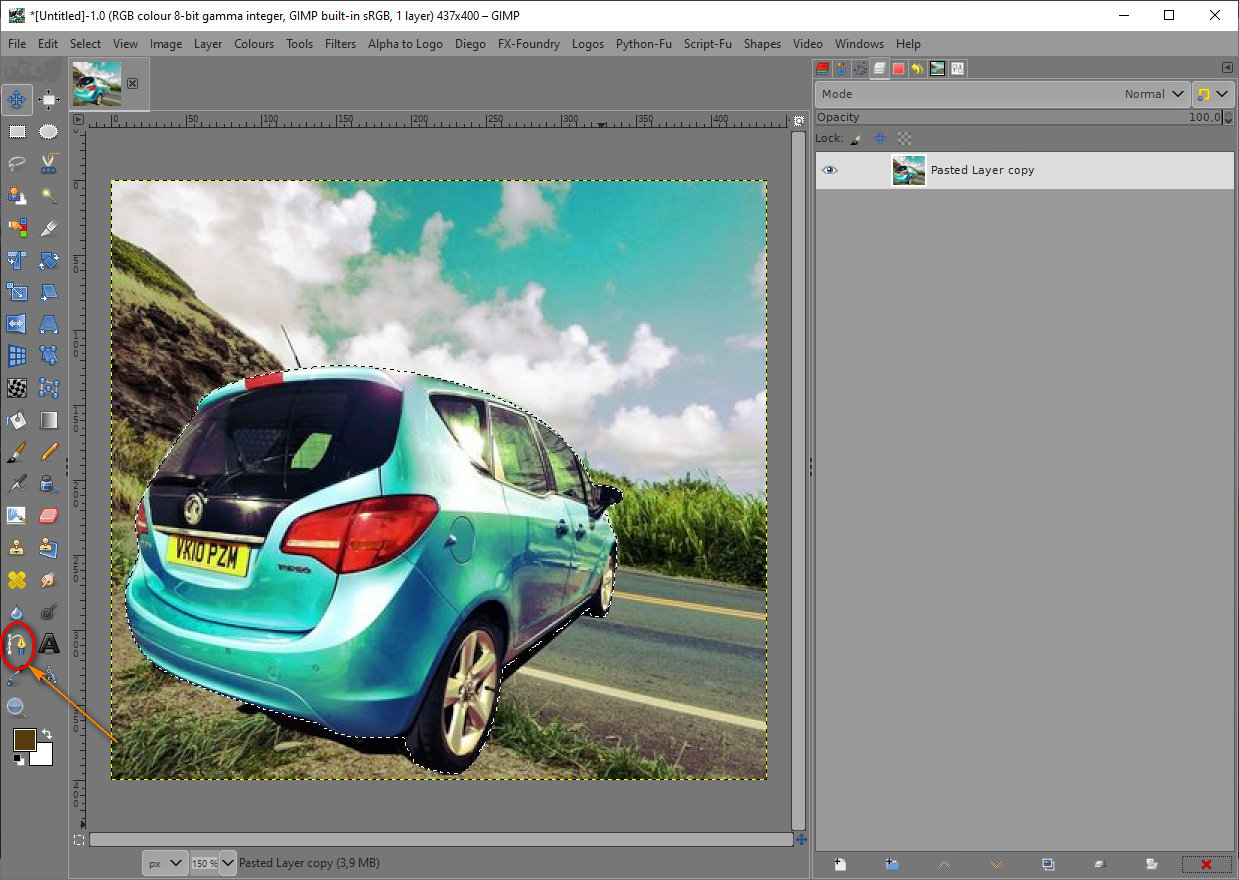Viewport: 1239px width, 880px height.
Task: Open the layer Mode dropdown
Action: point(1002,94)
